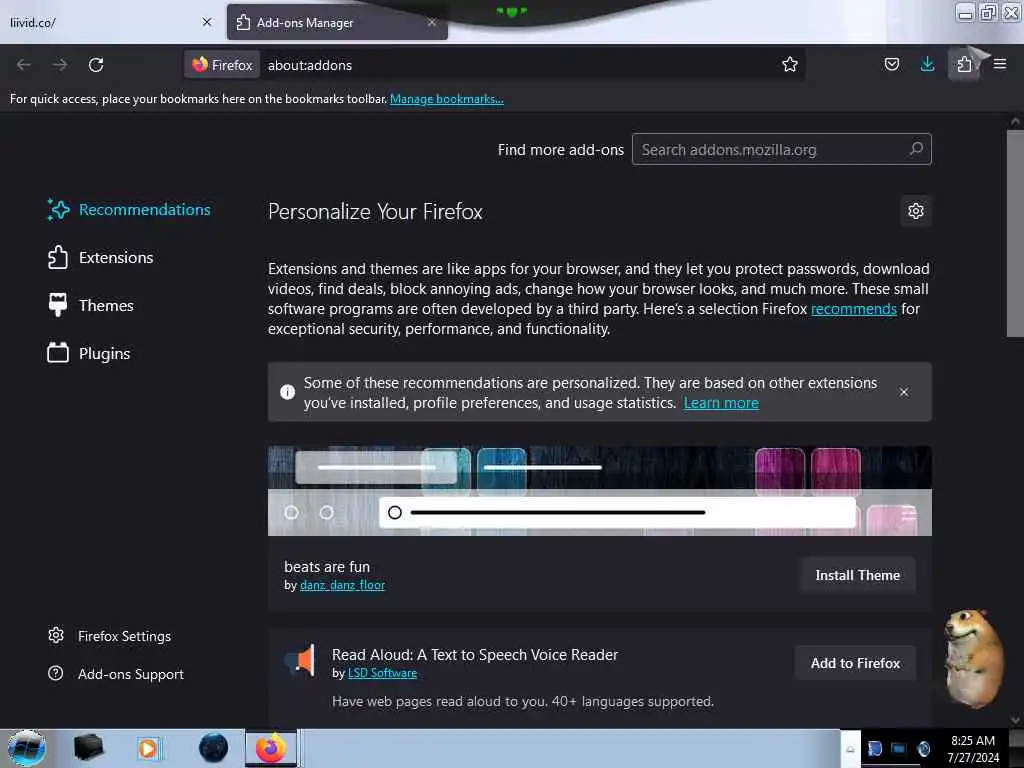Open the Plugins category
The image size is (1024, 768).
(x=89, y=353)
